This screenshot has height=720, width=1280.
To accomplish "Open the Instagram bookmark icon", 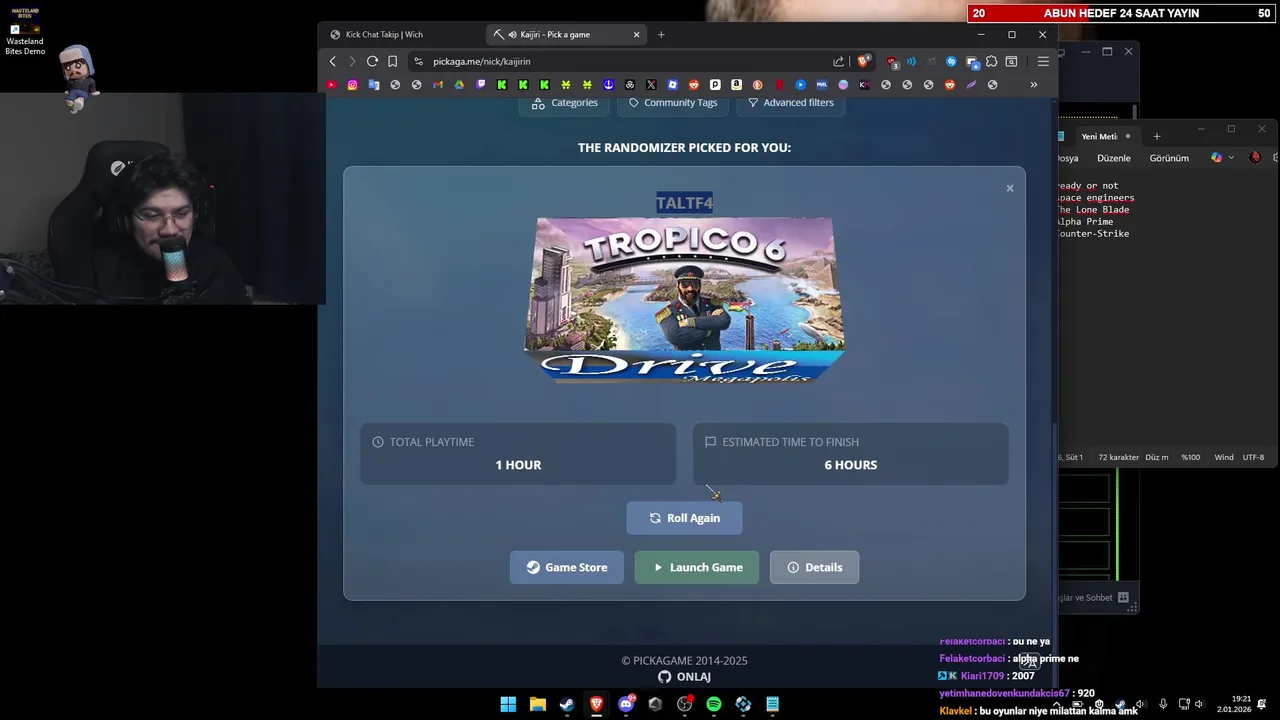I will 352,85.
